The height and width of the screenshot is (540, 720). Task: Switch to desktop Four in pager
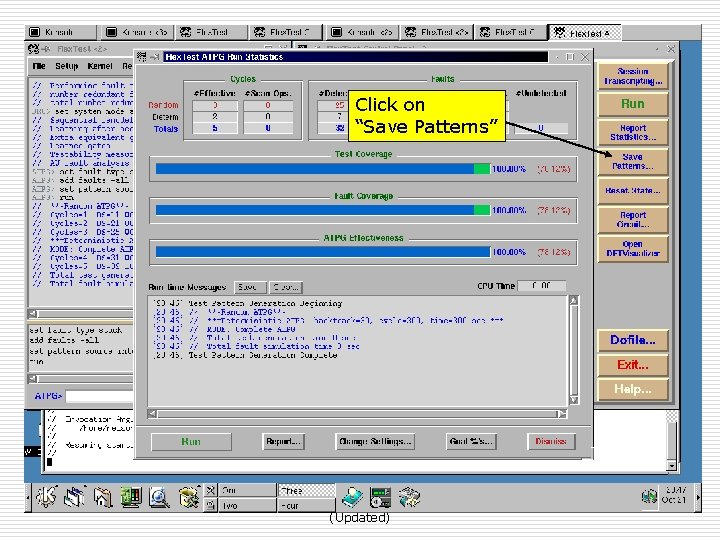tap(306, 505)
